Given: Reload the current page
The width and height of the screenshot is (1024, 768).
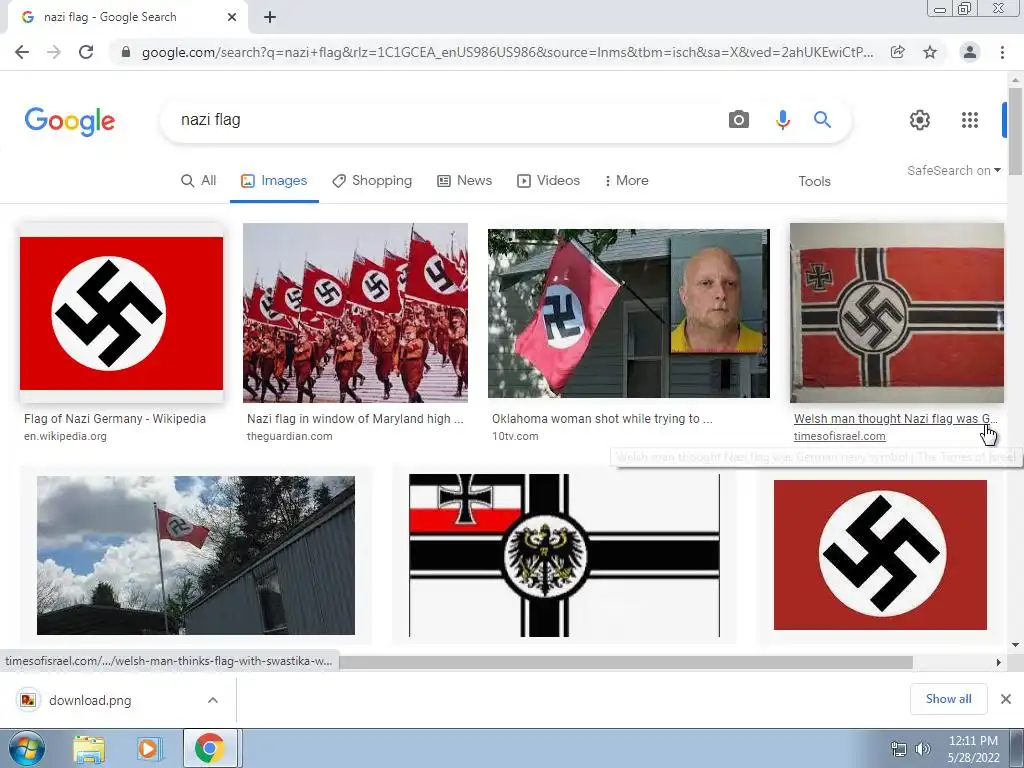Looking at the screenshot, I should (x=86, y=52).
